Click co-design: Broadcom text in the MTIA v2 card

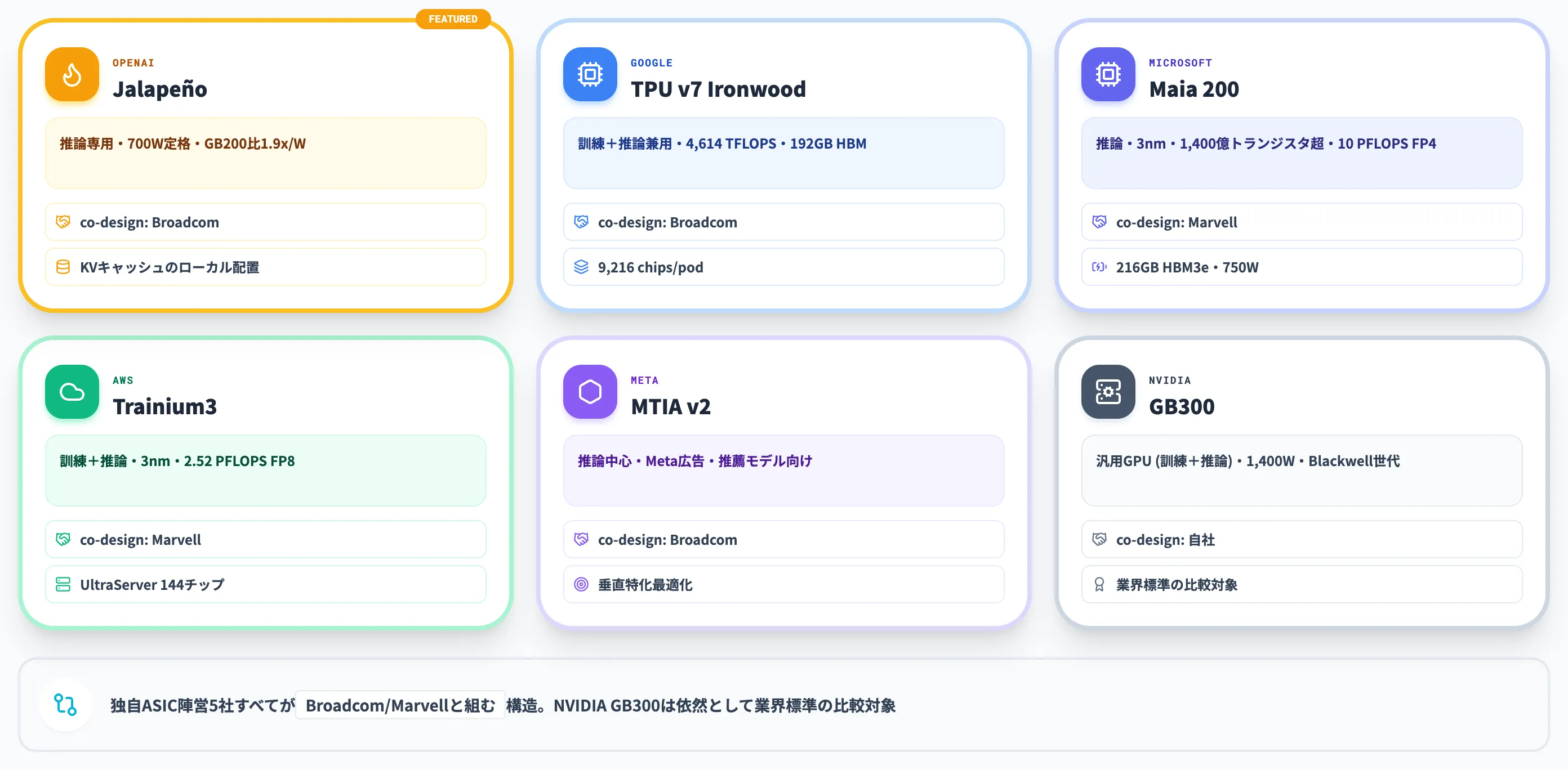(x=668, y=539)
